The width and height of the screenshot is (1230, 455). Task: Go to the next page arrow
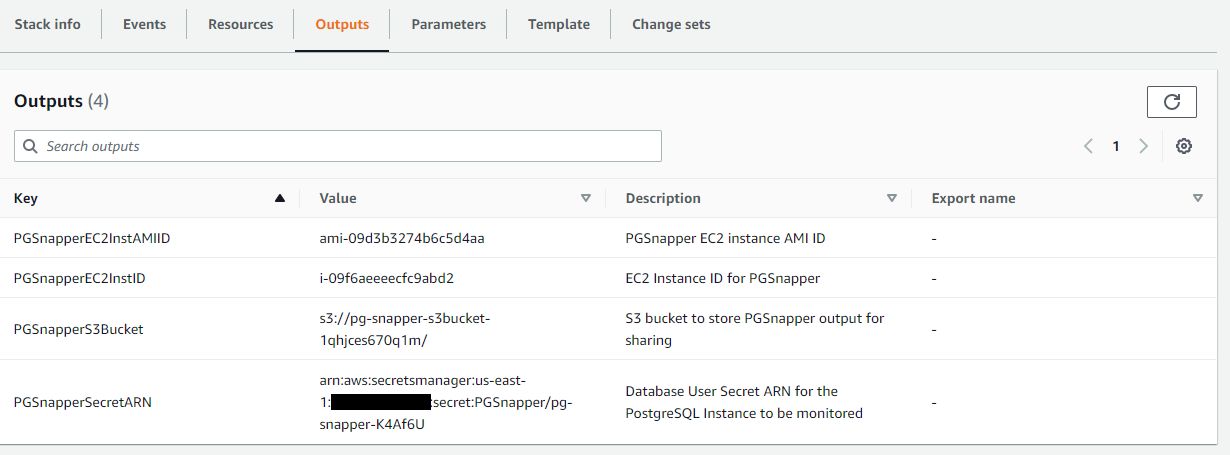1143,146
